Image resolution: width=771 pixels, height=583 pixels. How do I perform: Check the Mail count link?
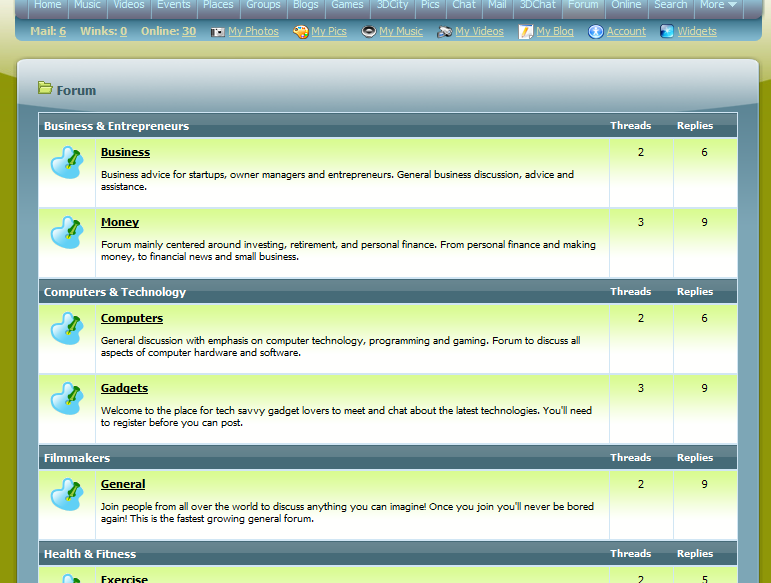click(x=62, y=31)
